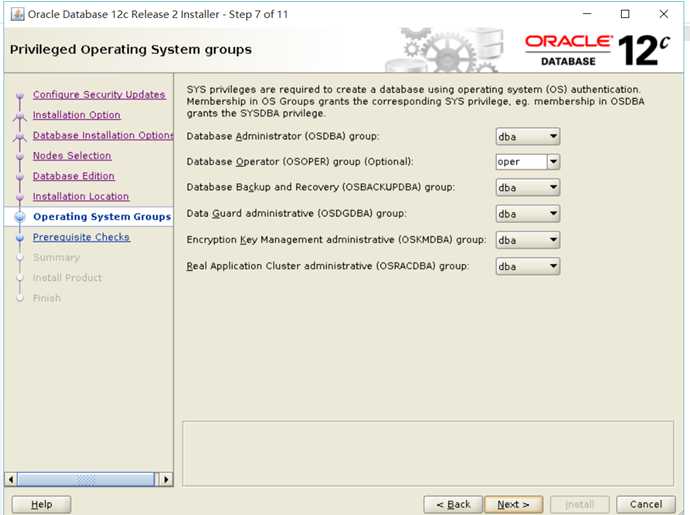Go to Database Installation Options step
The width and height of the screenshot is (690, 515).
(x=103, y=135)
